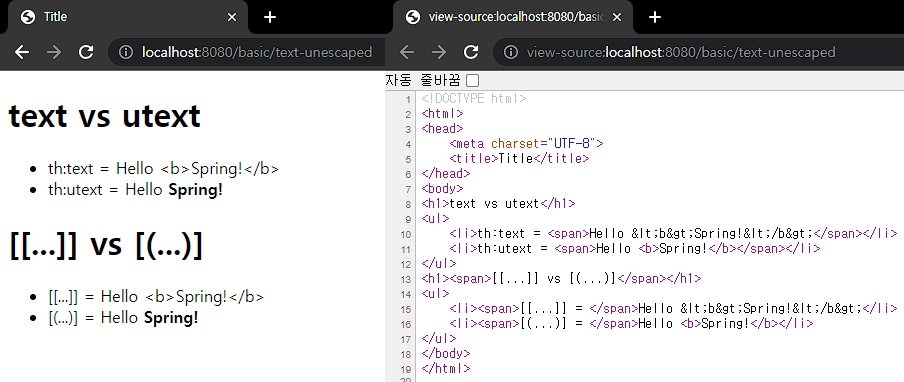Open new tab next to view-source tab

click(654, 17)
